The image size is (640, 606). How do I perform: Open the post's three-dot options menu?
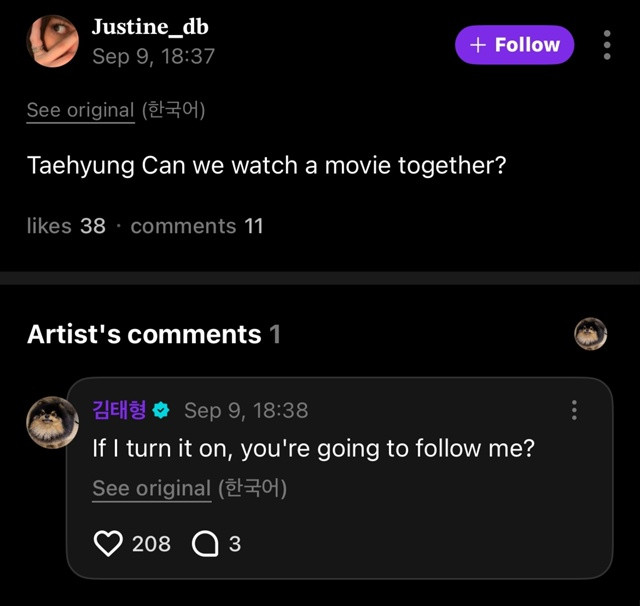607,45
